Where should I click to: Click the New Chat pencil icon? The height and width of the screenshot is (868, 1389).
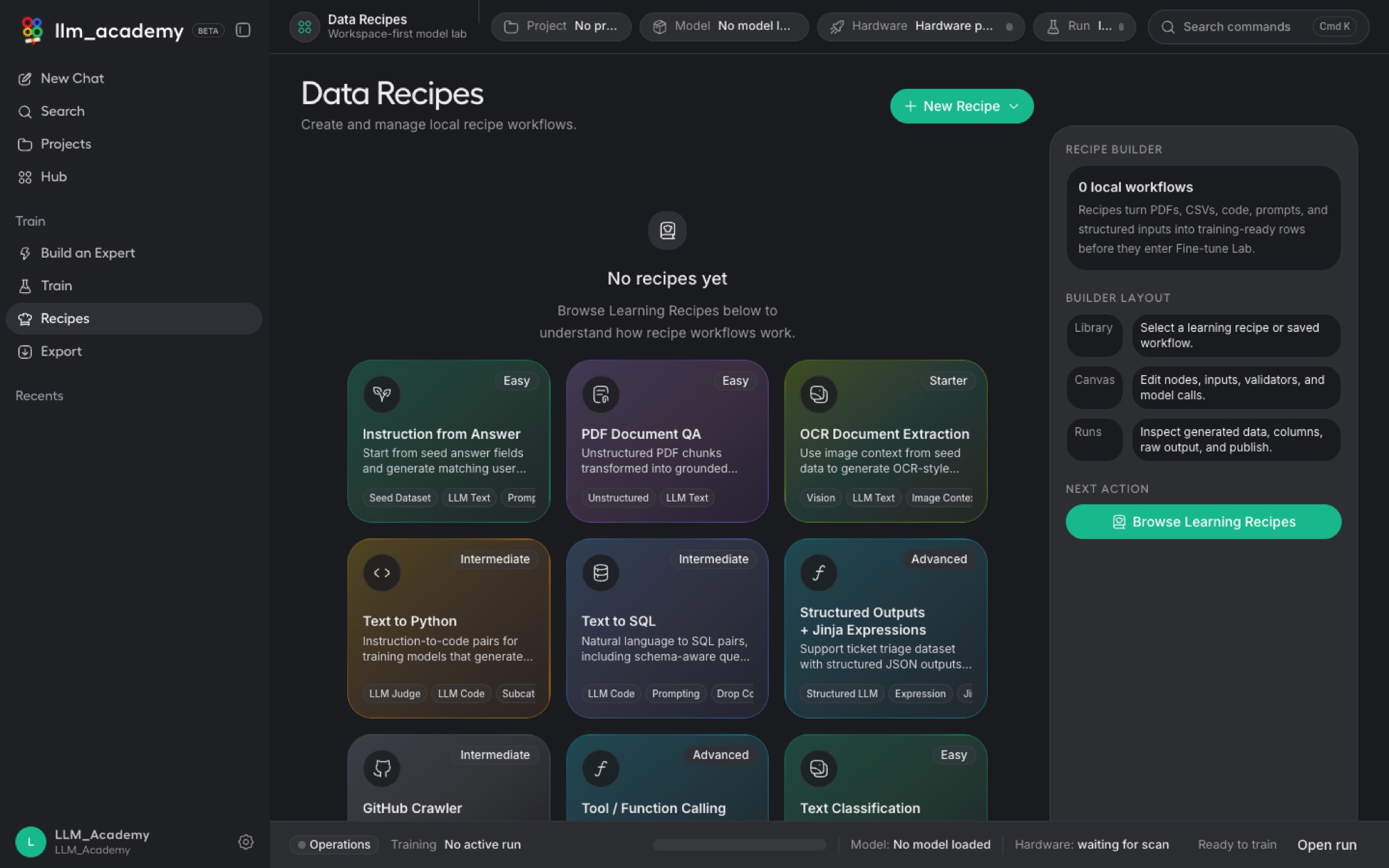(25, 79)
